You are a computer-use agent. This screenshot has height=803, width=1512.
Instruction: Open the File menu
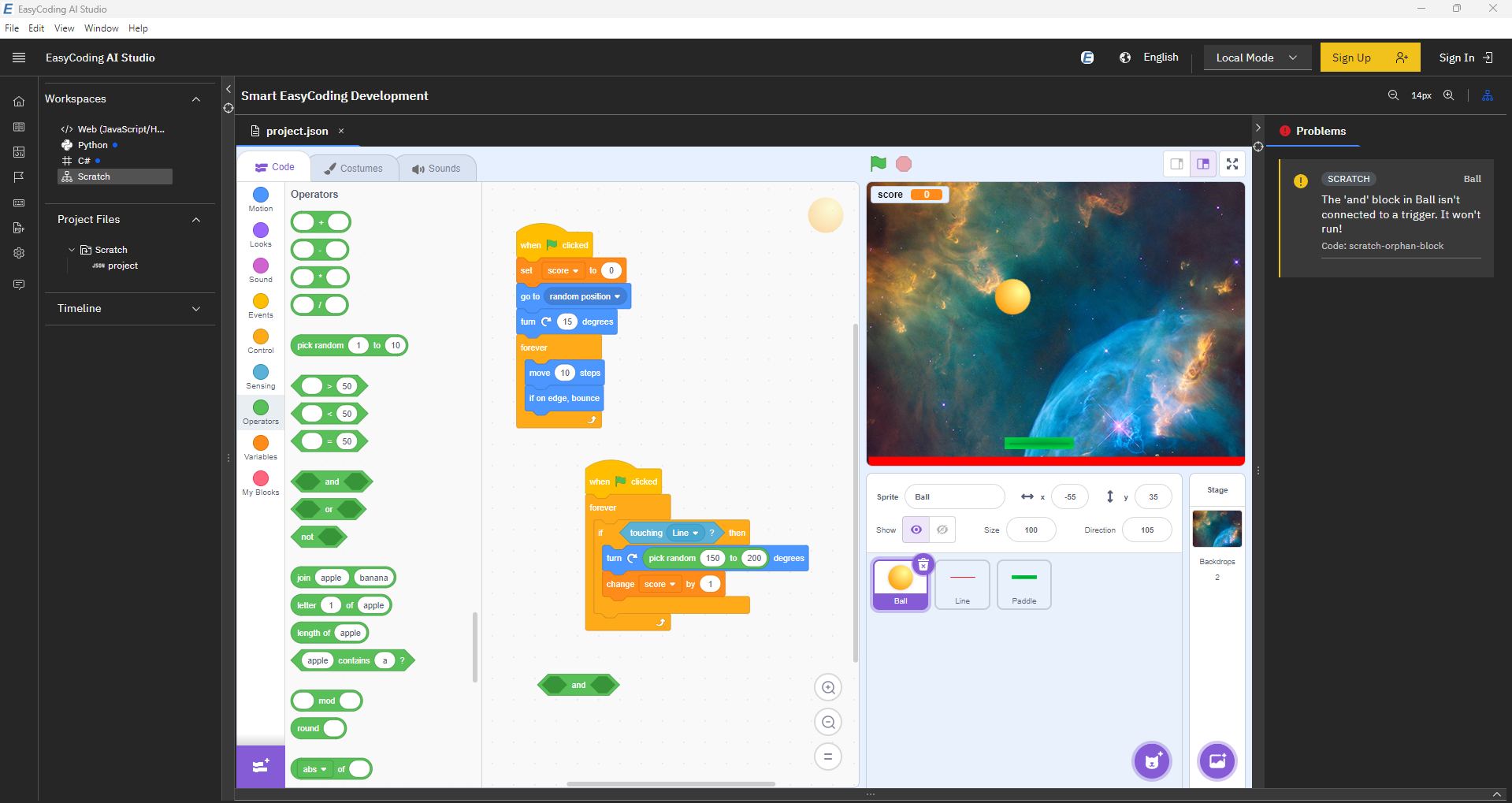(x=12, y=28)
